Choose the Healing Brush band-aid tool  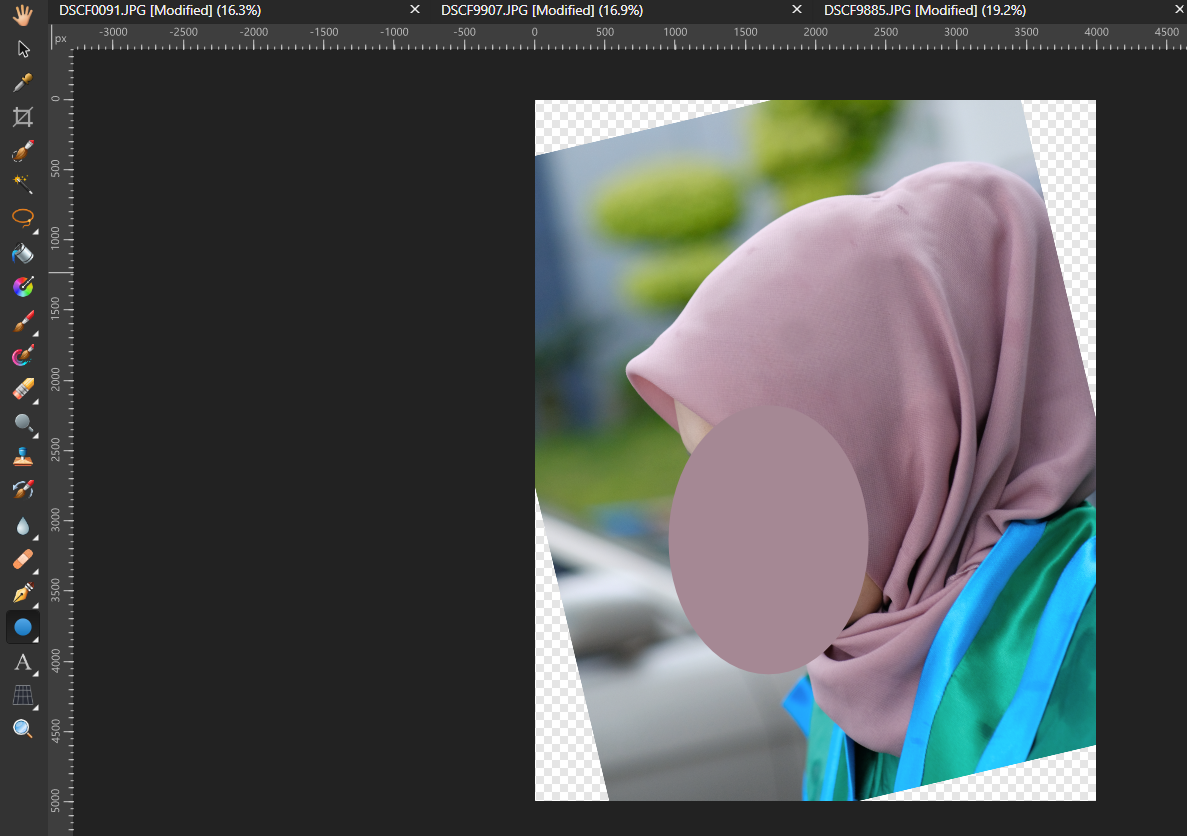tap(23, 560)
